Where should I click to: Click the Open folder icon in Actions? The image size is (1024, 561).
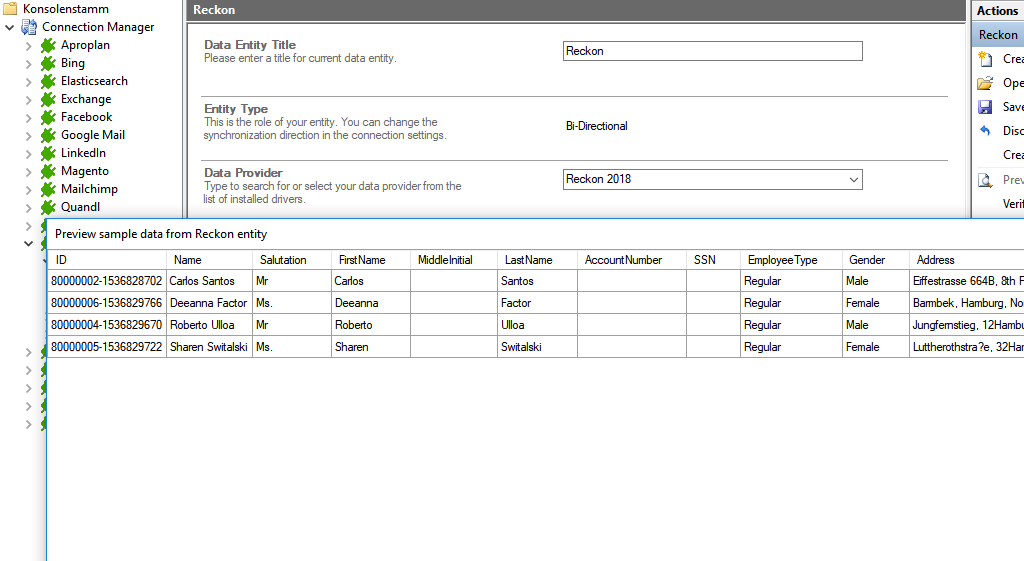(x=985, y=83)
